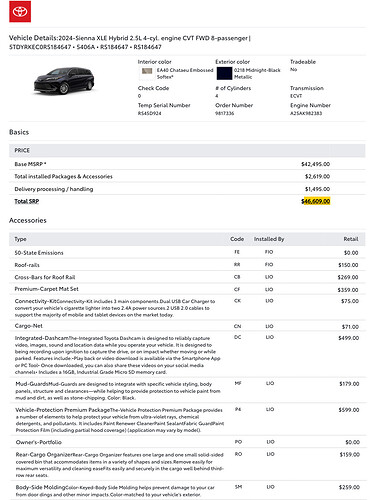Open the Sienna vehicle thumbnail image
This screenshot has width=378, height=500.
click(64, 80)
